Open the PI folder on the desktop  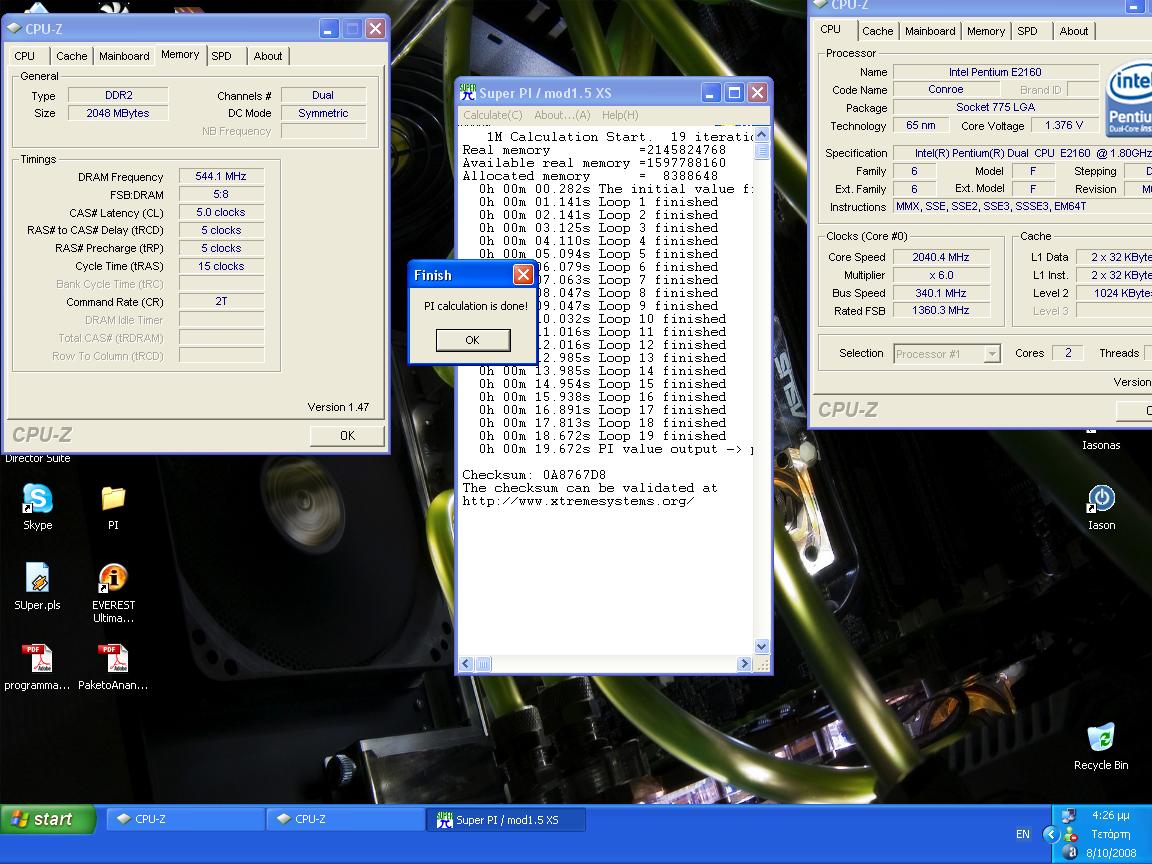[x=112, y=499]
